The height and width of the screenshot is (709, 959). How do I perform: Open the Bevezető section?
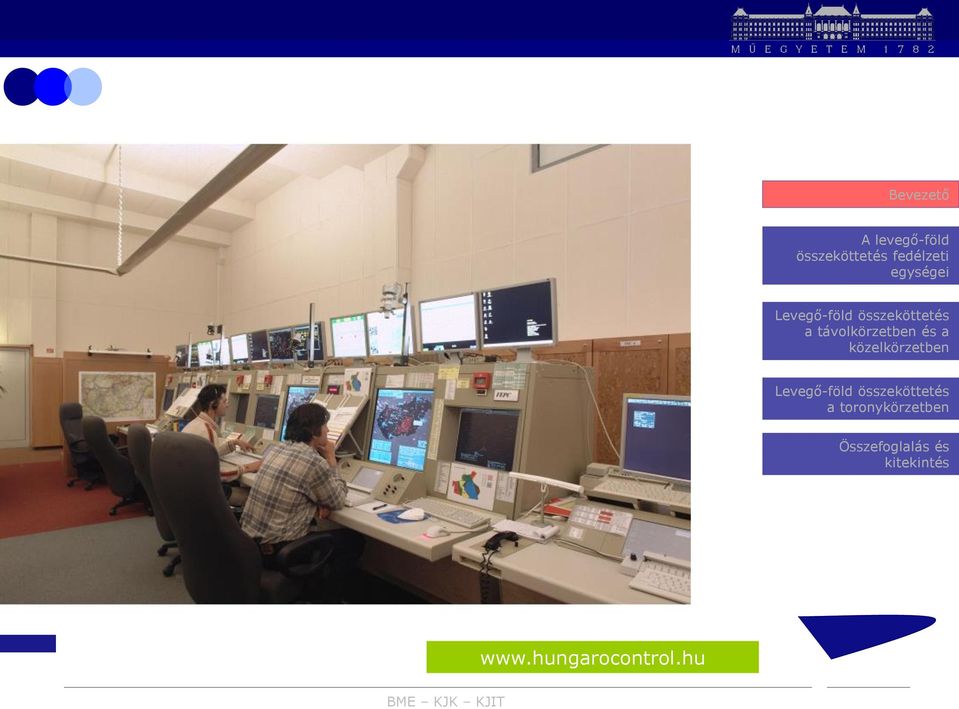[x=860, y=195]
